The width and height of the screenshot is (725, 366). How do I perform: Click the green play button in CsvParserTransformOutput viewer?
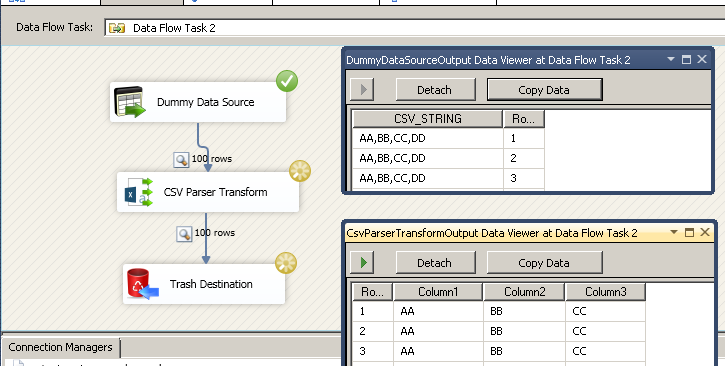362,262
